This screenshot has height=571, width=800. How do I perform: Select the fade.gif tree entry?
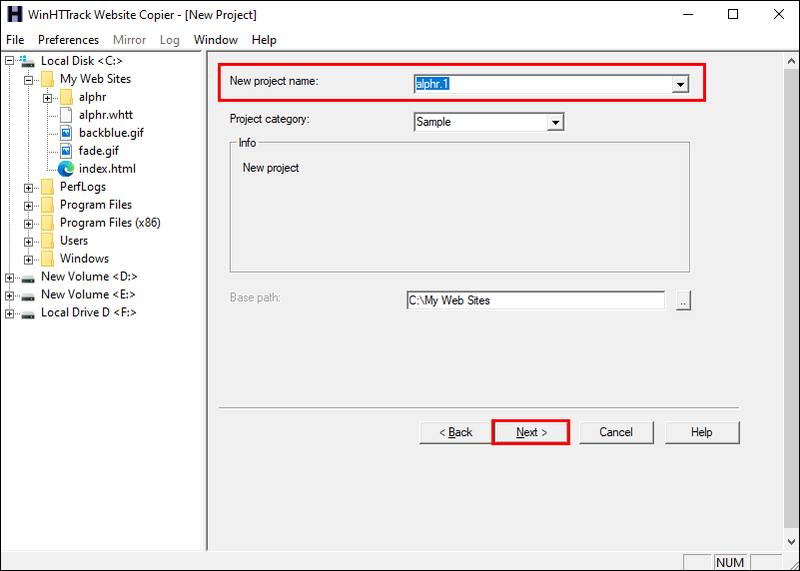pyautogui.click(x=98, y=151)
